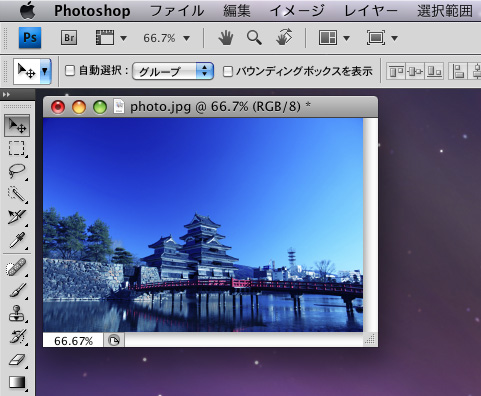This screenshot has width=481, height=396.
Task: Open the Apple menu
Action: 28,10
